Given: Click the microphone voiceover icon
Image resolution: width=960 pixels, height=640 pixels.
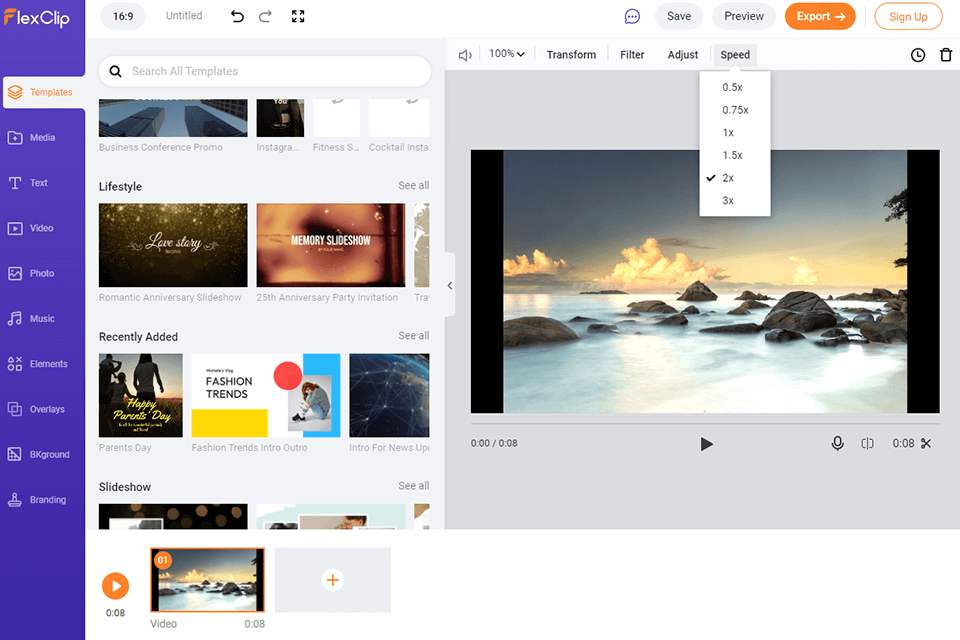Looking at the screenshot, I should (838, 443).
